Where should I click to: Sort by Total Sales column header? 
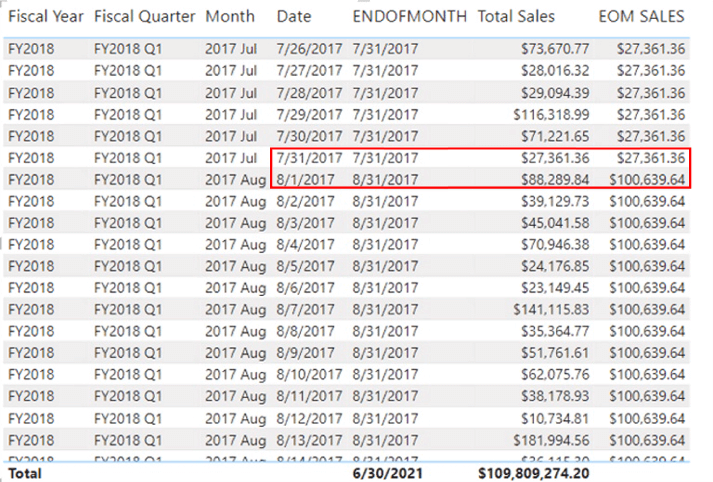pyautogui.click(x=516, y=17)
